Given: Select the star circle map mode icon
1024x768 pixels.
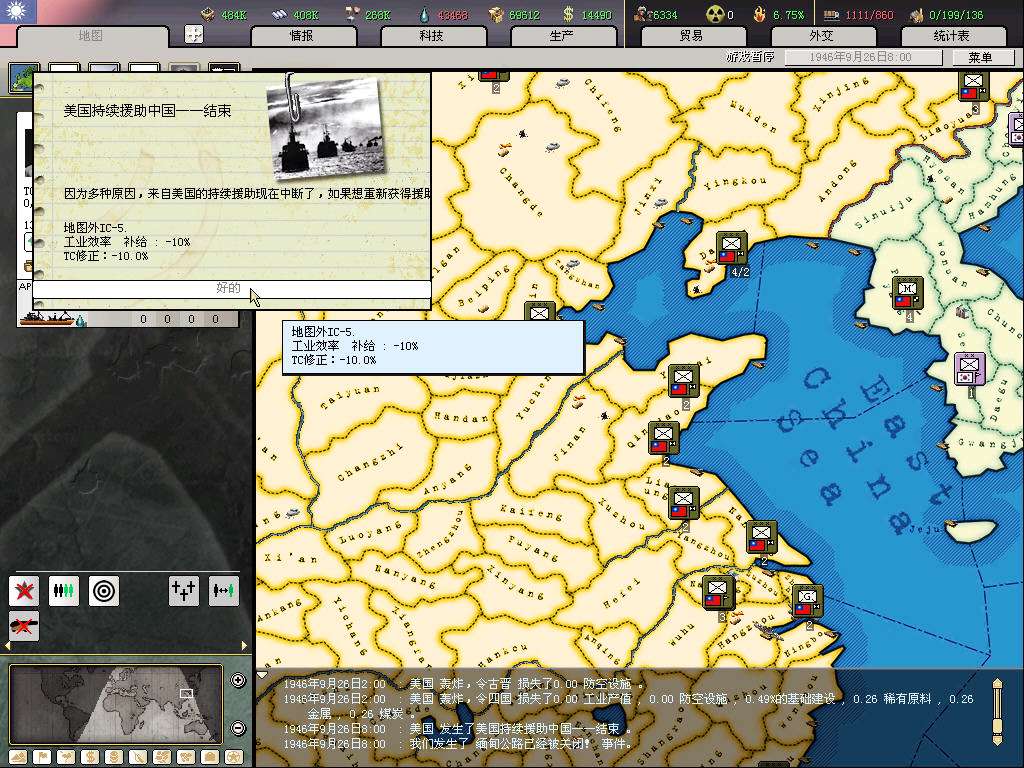Looking at the screenshot, I should (x=234, y=757).
